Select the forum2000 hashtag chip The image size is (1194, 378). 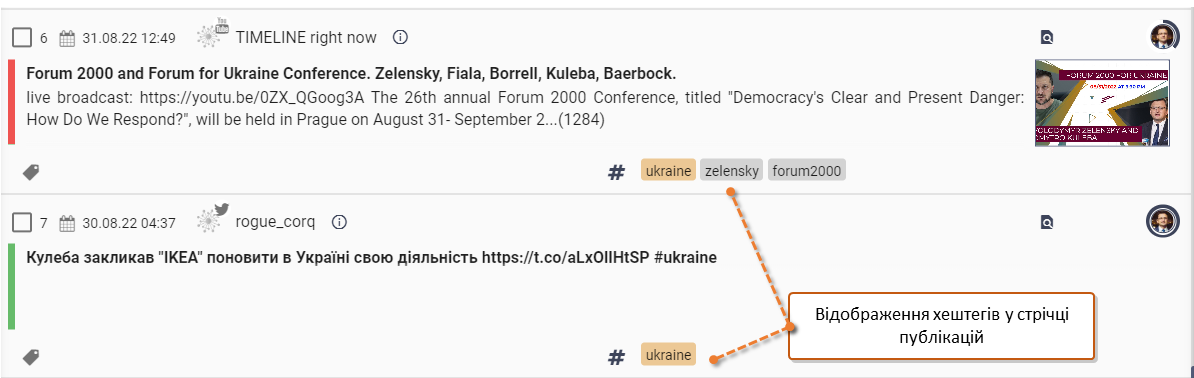pyautogui.click(x=806, y=171)
